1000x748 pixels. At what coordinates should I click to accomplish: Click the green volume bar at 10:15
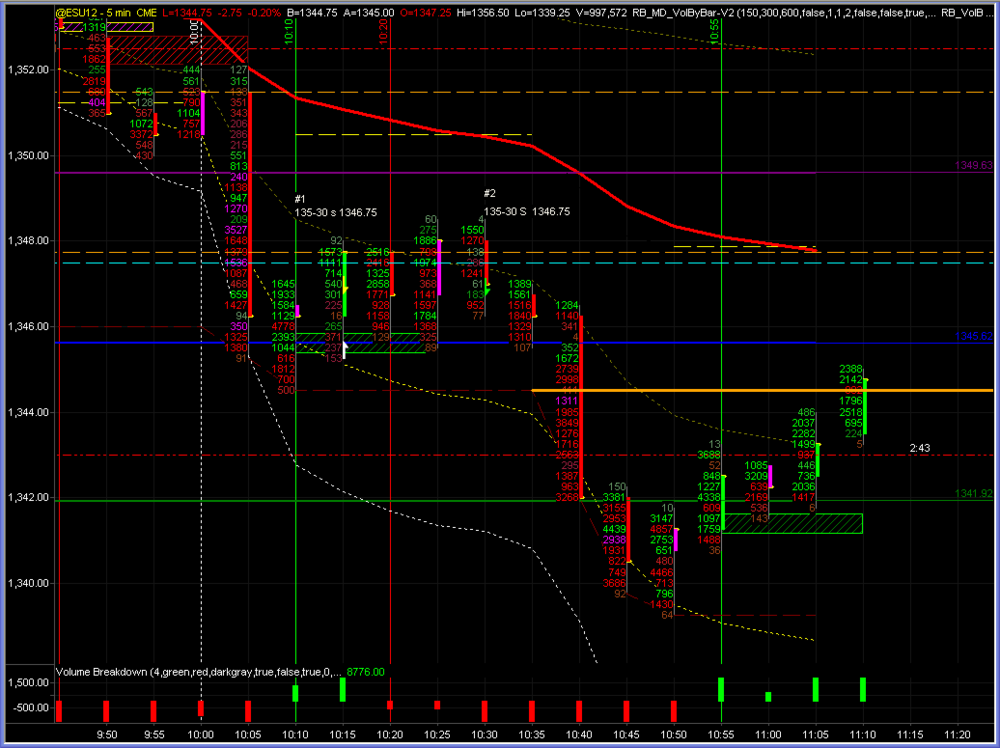[x=342, y=689]
